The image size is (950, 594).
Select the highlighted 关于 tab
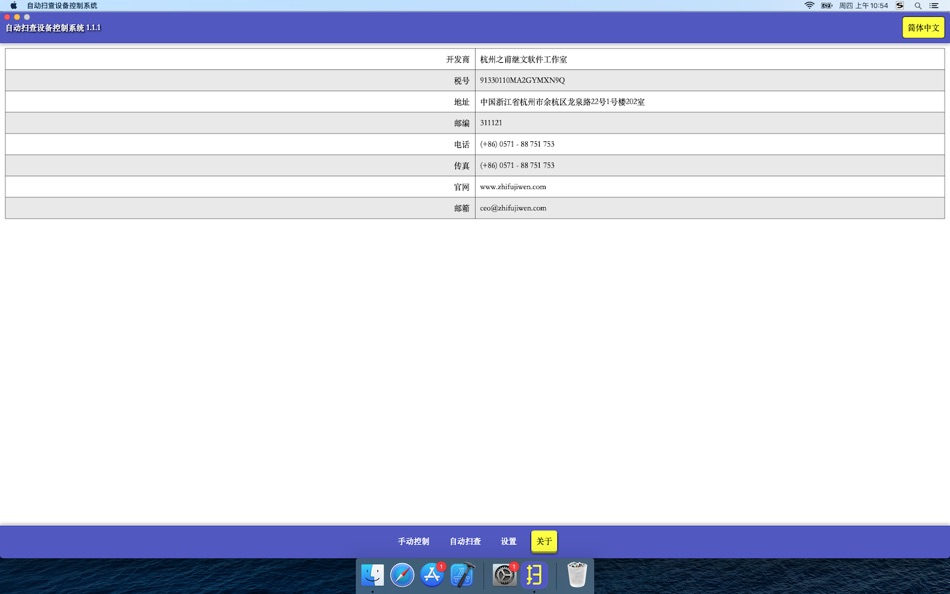[x=544, y=541]
